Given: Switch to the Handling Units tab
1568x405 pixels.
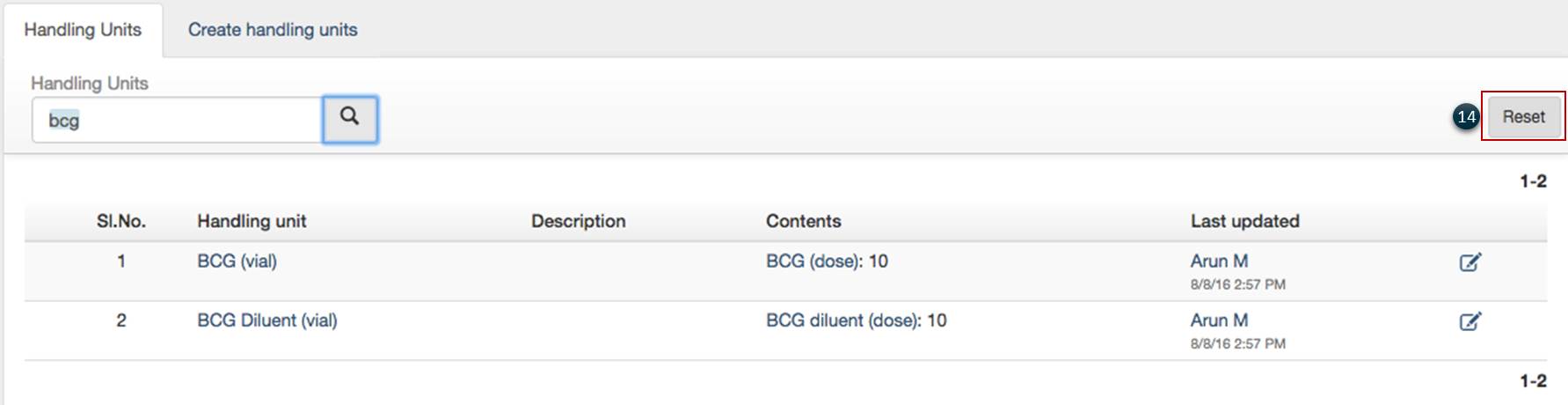Looking at the screenshot, I should click(83, 30).
